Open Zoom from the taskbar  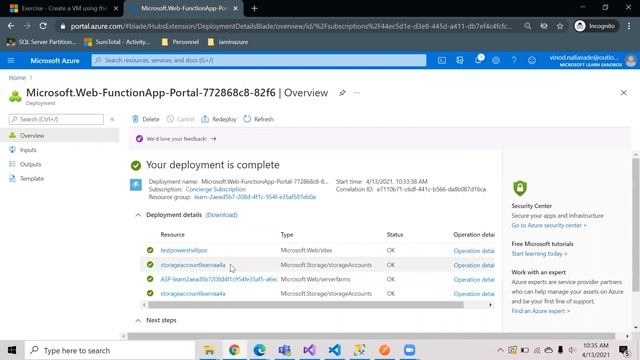(409, 350)
